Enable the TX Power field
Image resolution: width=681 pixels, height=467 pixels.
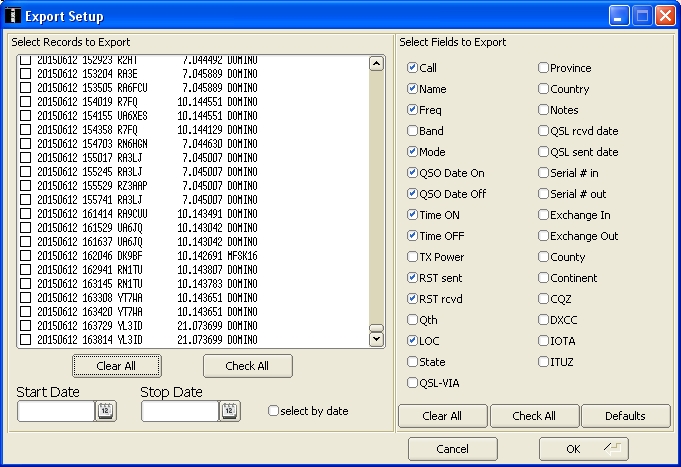tap(413, 257)
